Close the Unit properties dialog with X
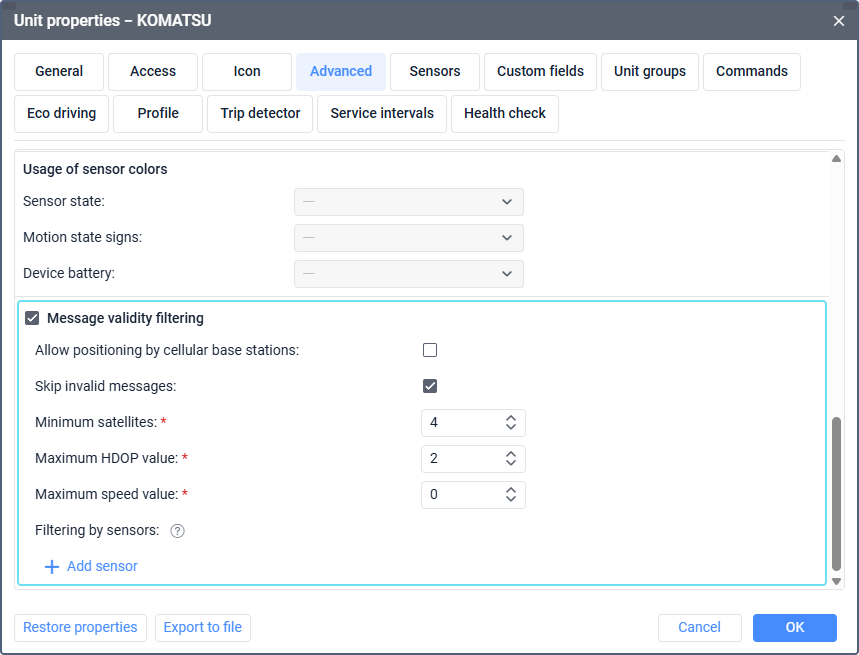Viewport: 859px width, 655px height. tap(839, 20)
